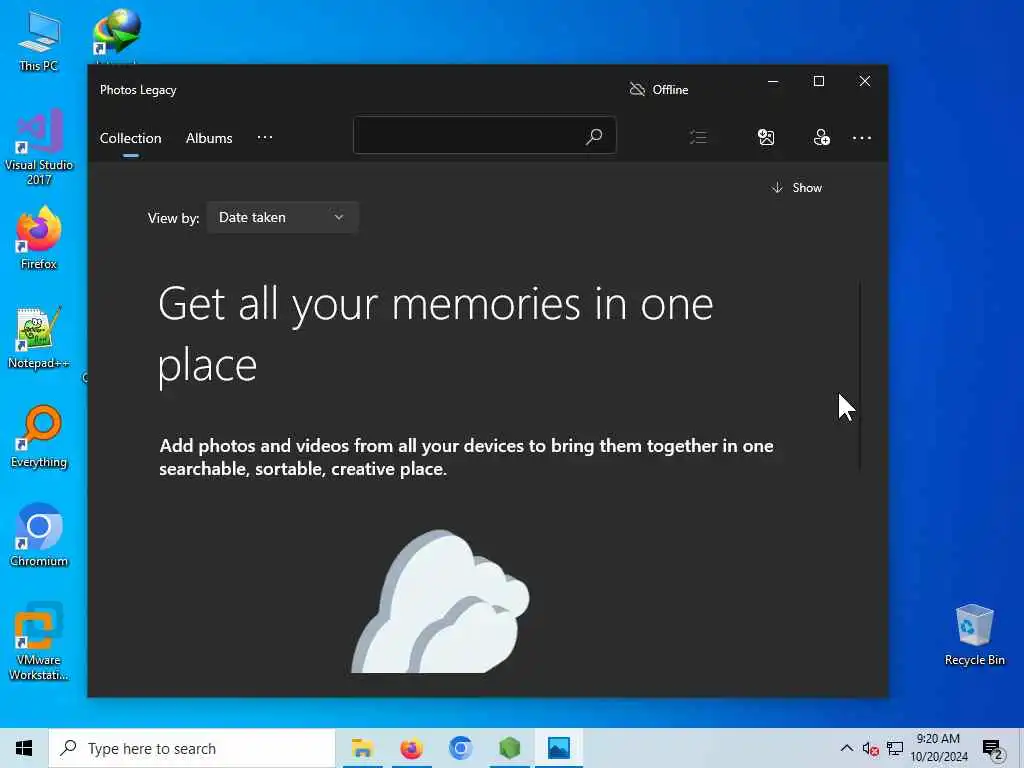Switch to the Albums tab

point(209,138)
